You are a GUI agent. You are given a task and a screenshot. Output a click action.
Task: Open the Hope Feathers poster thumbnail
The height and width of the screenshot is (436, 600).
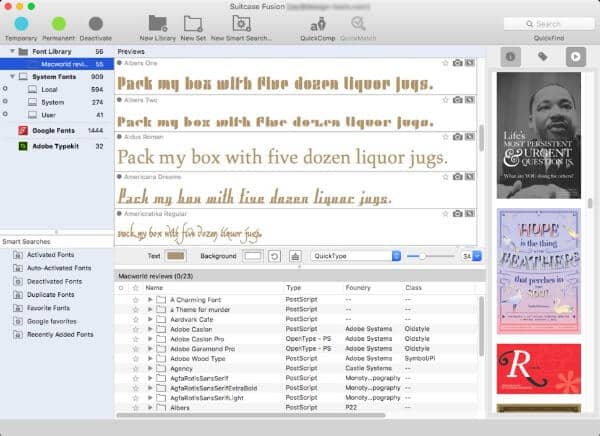[x=539, y=271]
